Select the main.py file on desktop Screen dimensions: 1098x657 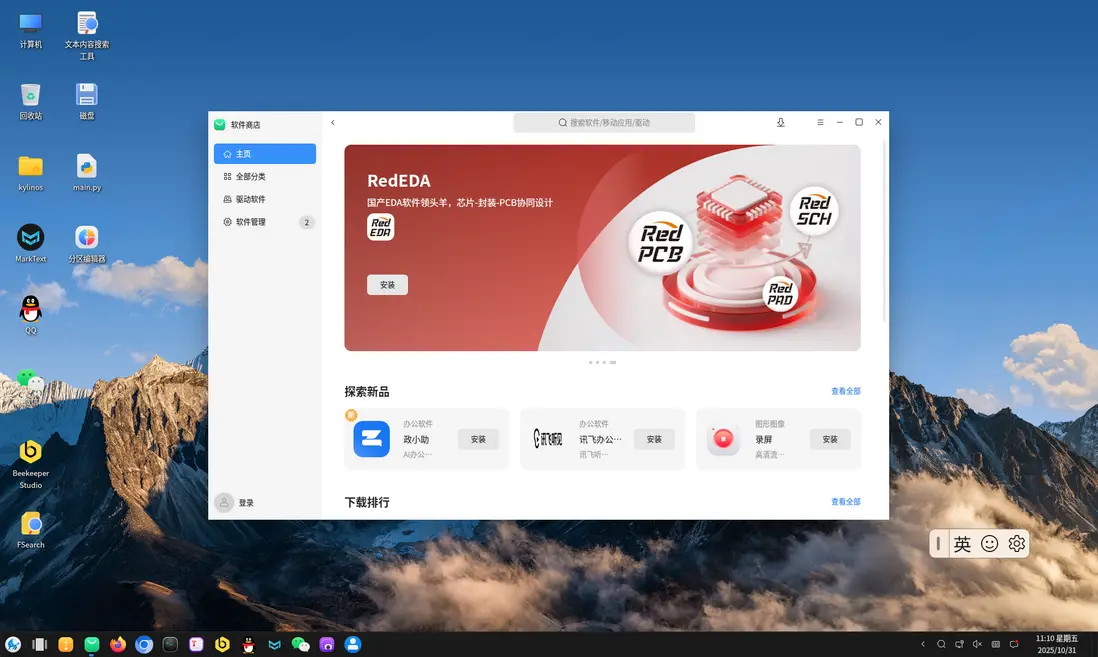coord(87,173)
